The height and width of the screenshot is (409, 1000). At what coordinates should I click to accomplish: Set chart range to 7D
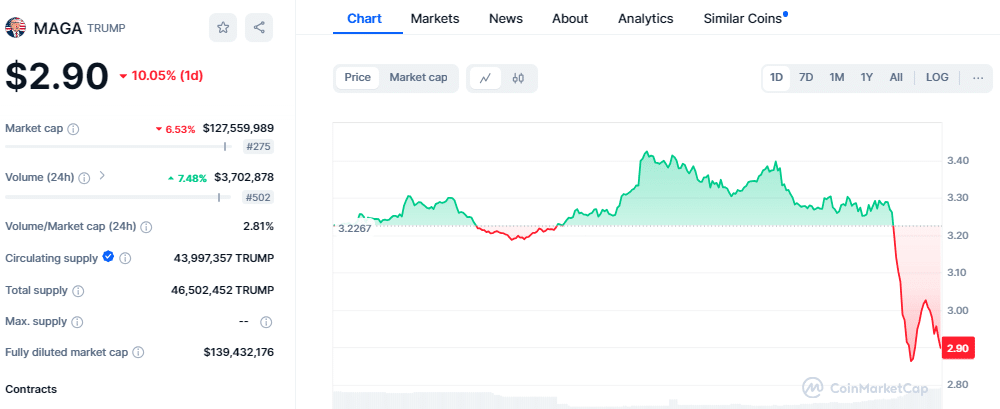(806, 78)
